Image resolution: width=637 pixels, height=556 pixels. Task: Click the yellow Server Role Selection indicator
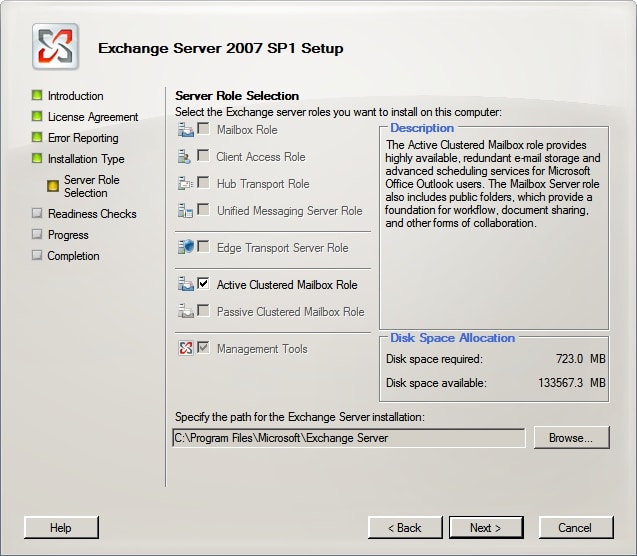[53, 186]
